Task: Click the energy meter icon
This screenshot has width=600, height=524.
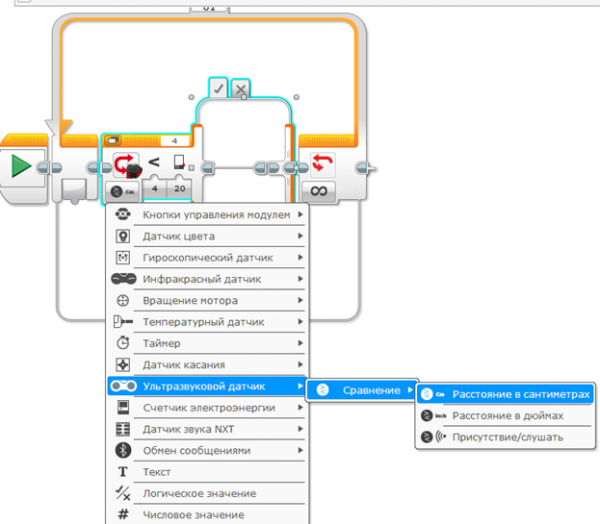Action: point(123,408)
